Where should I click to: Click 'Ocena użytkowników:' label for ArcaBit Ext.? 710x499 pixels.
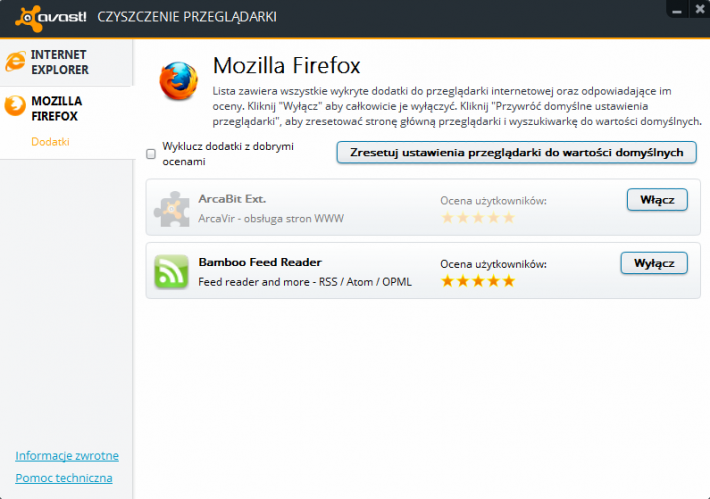pyautogui.click(x=494, y=201)
